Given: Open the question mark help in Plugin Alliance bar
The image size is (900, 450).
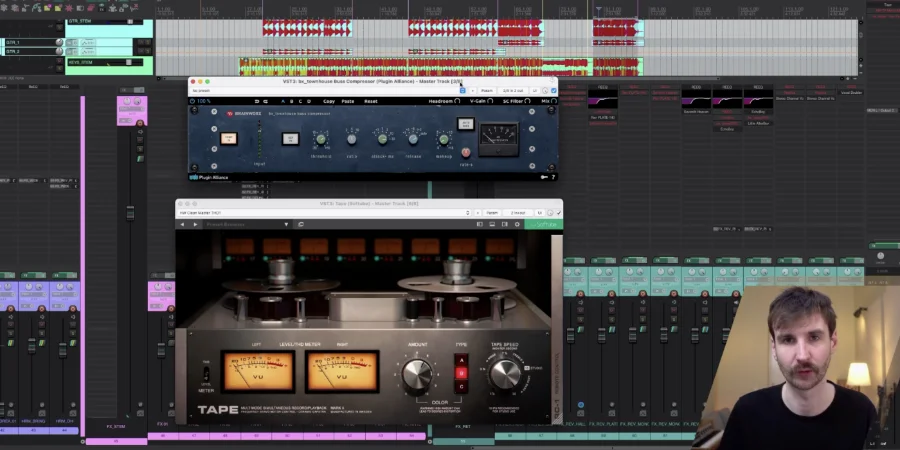Looking at the screenshot, I should click(553, 177).
